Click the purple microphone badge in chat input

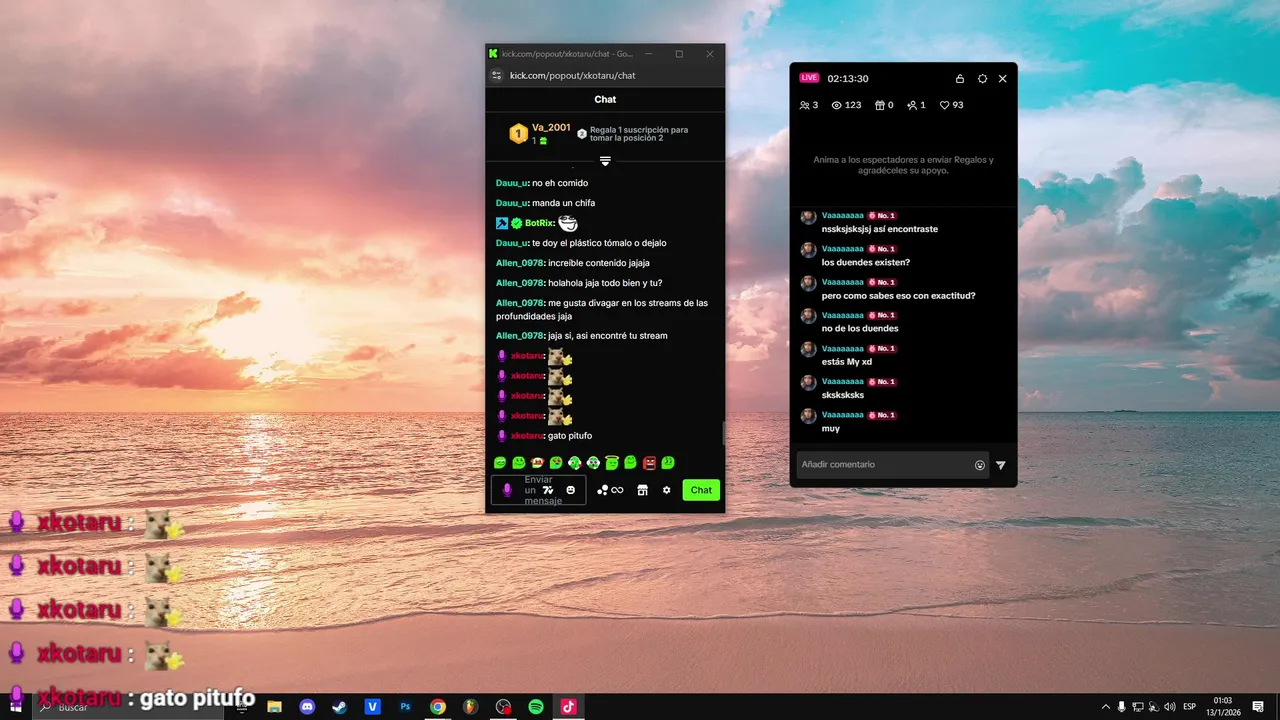pos(507,490)
